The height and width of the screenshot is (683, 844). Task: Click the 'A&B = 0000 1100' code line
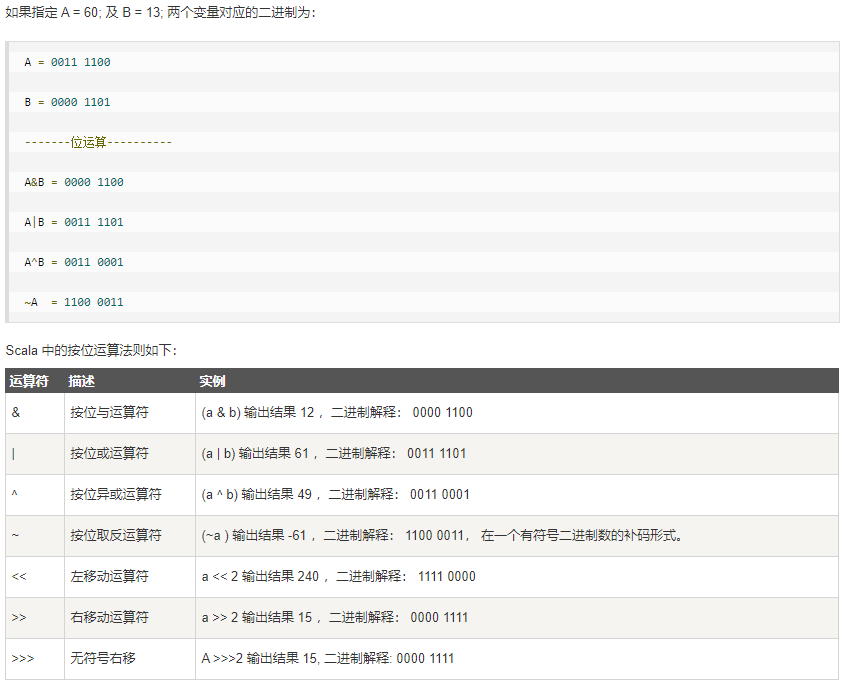pos(74,182)
